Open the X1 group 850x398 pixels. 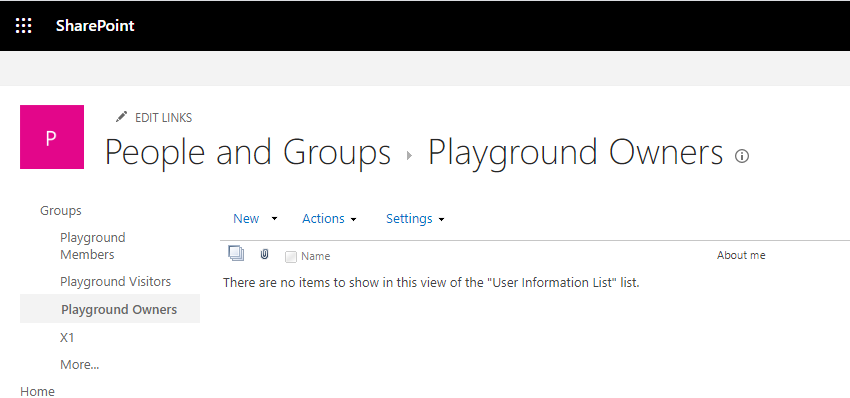[x=67, y=337]
